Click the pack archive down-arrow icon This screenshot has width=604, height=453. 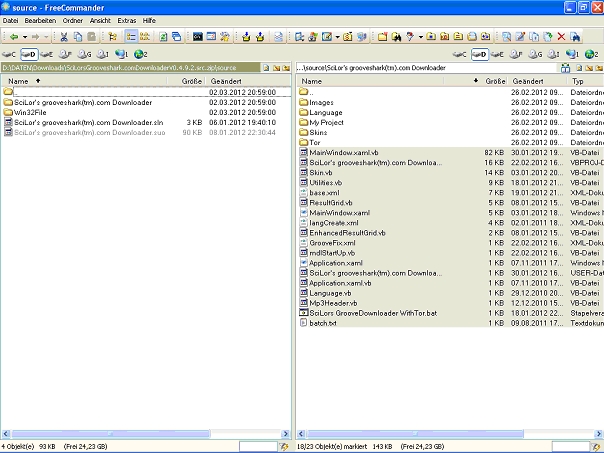click(x=246, y=37)
